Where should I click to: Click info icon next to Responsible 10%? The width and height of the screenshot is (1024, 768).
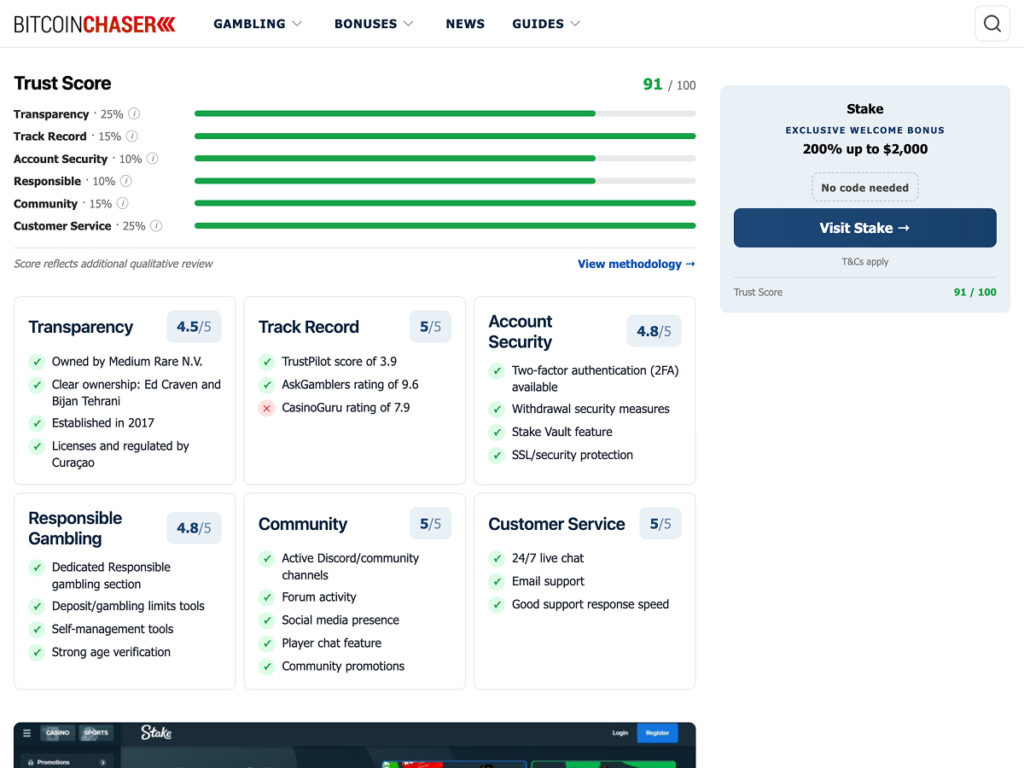tap(126, 181)
